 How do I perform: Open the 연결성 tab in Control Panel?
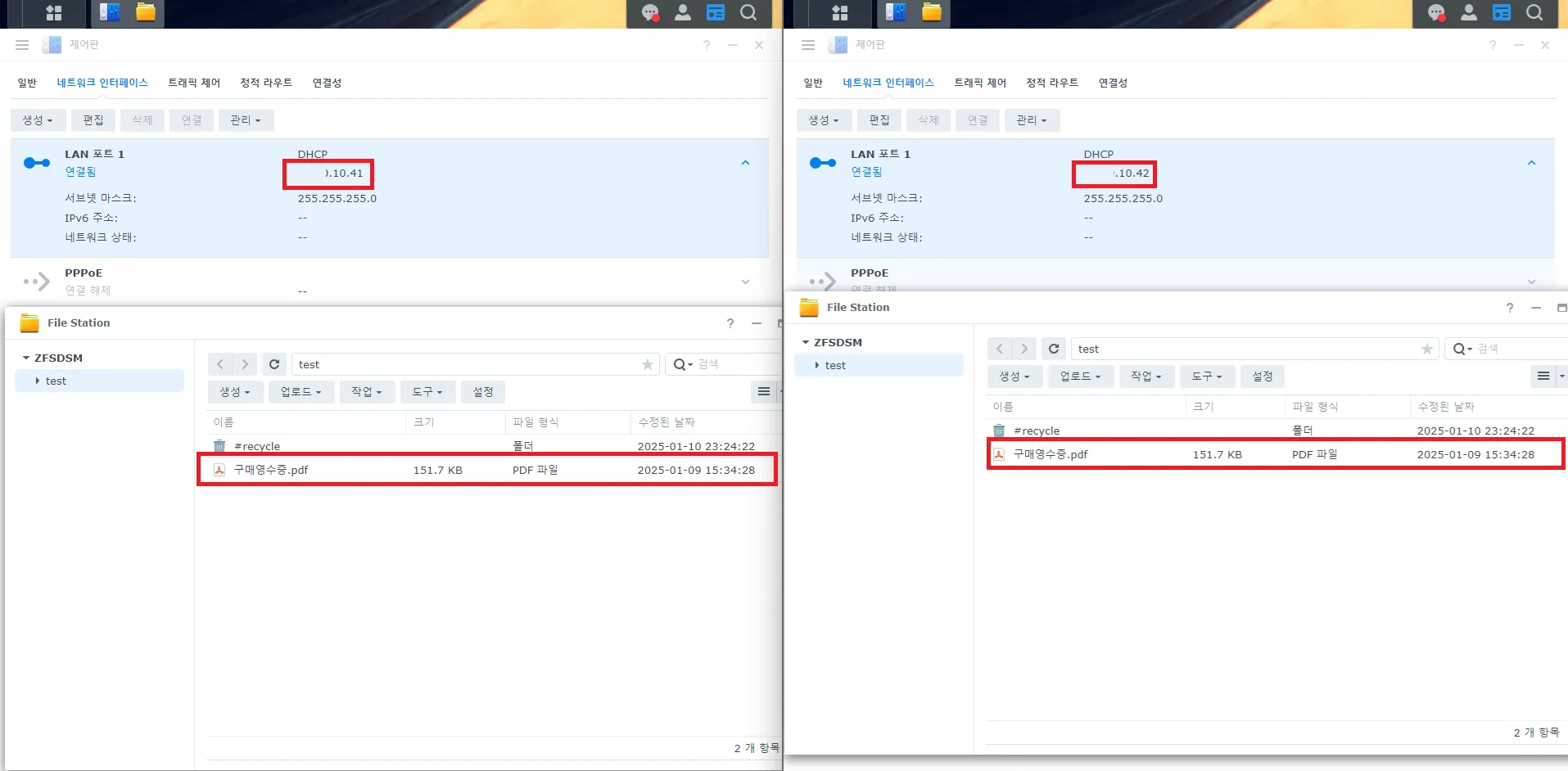click(327, 82)
